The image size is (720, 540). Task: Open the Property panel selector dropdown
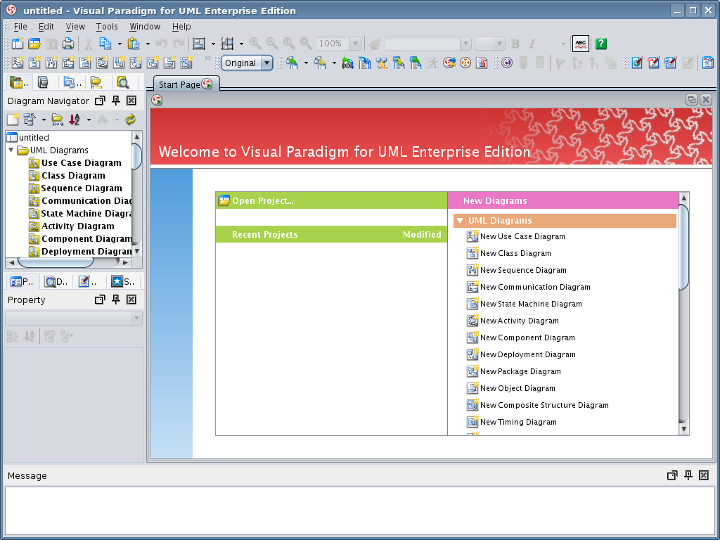coord(136,318)
